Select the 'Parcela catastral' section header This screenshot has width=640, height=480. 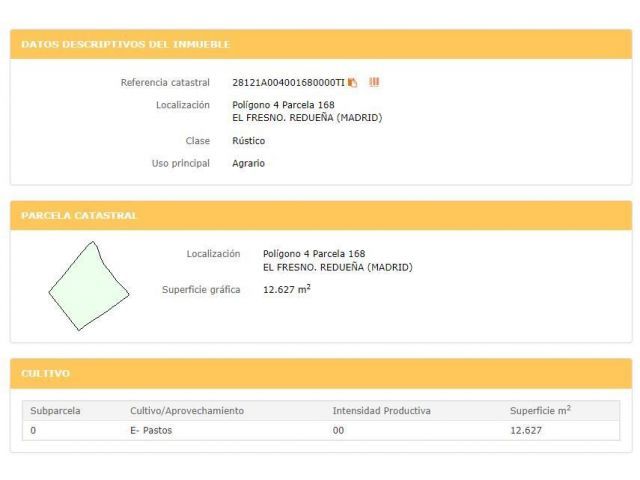point(79,216)
